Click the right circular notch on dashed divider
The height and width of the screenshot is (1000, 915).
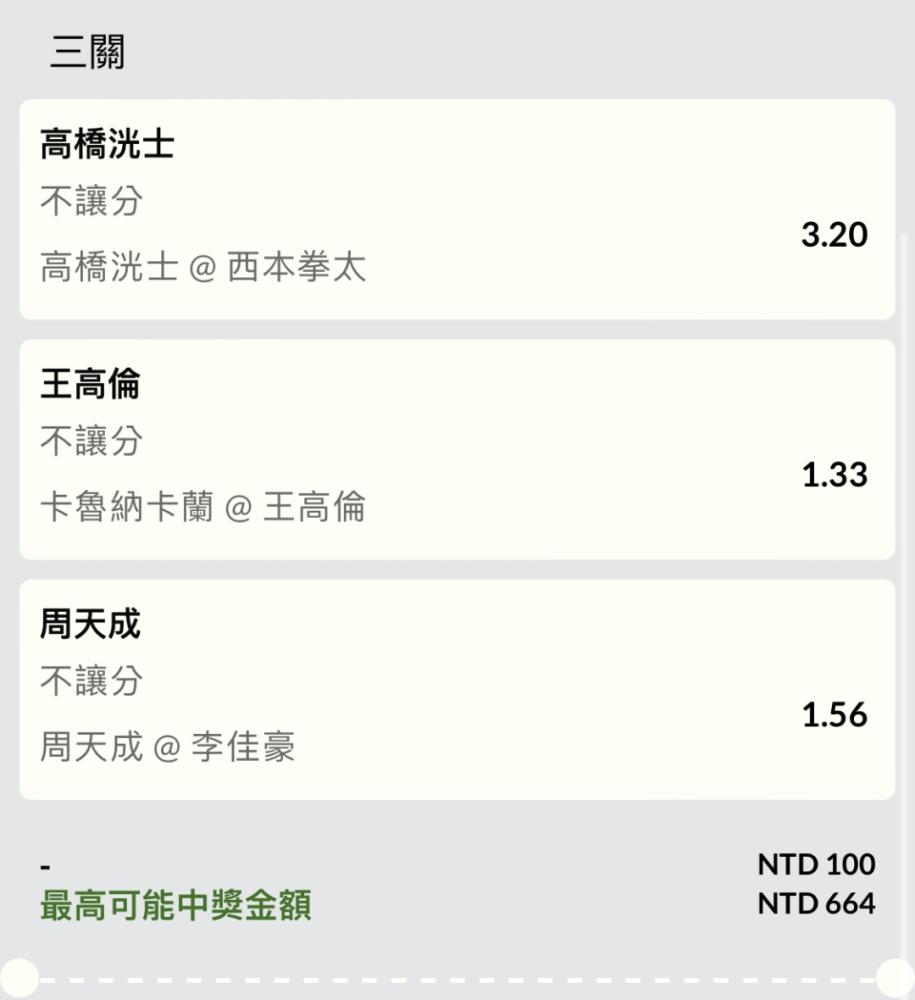[x=896, y=978]
